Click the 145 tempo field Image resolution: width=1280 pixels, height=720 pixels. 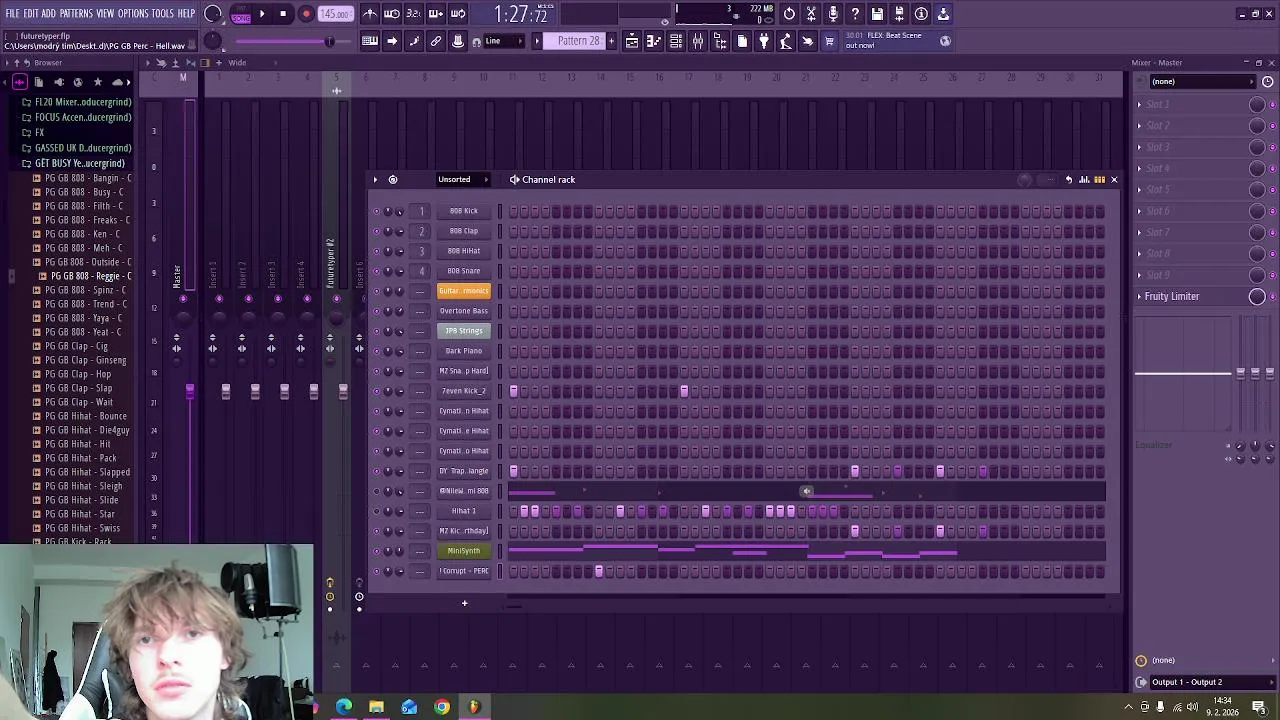(335, 14)
